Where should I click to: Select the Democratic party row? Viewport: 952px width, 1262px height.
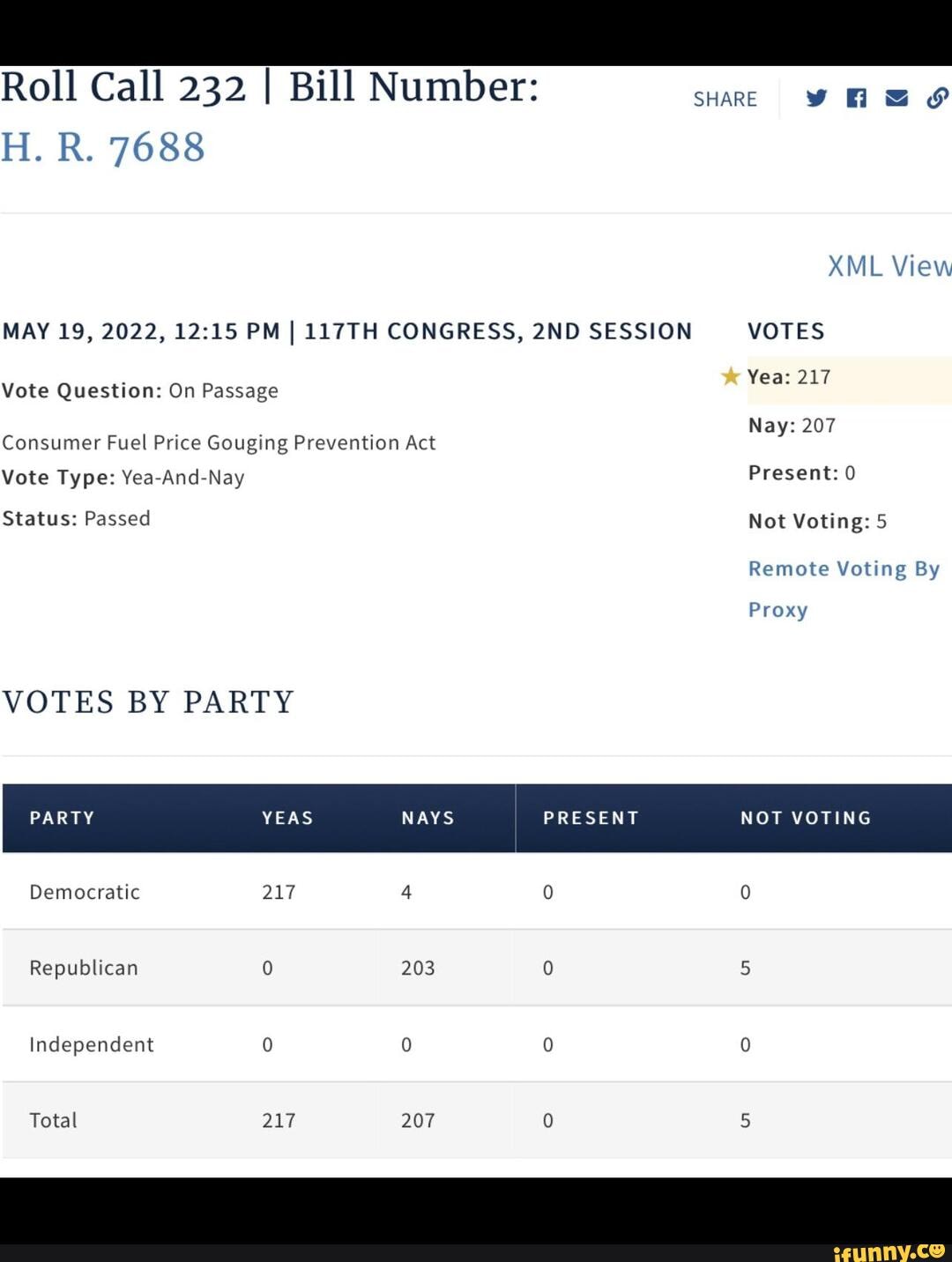[x=477, y=891]
